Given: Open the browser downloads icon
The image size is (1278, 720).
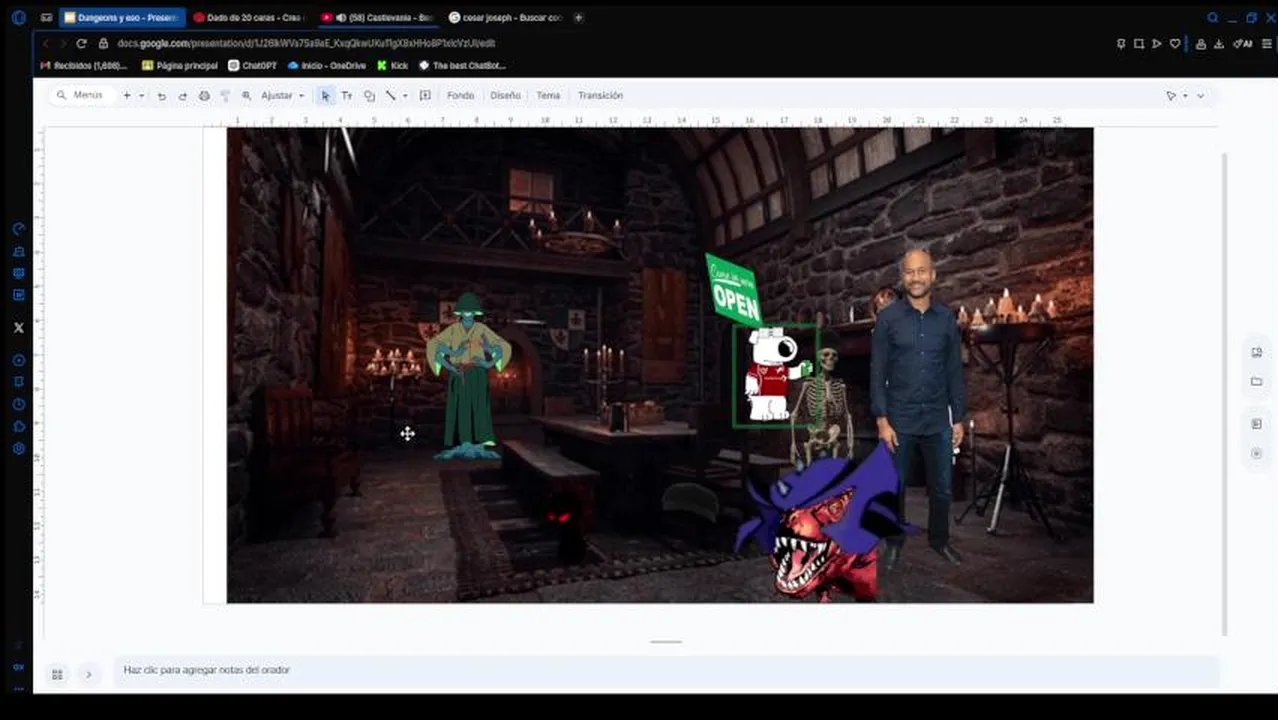Looking at the screenshot, I should click(x=1219, y=44).
